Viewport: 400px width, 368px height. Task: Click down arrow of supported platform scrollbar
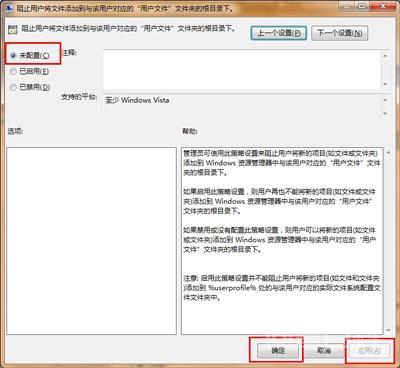[385, 114]
